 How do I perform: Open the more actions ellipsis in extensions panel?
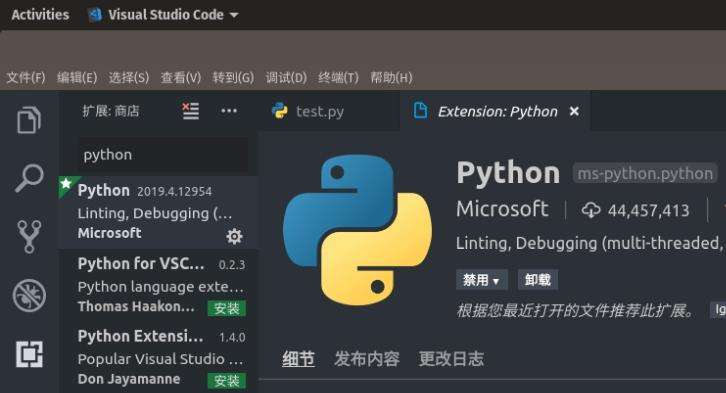229,111
